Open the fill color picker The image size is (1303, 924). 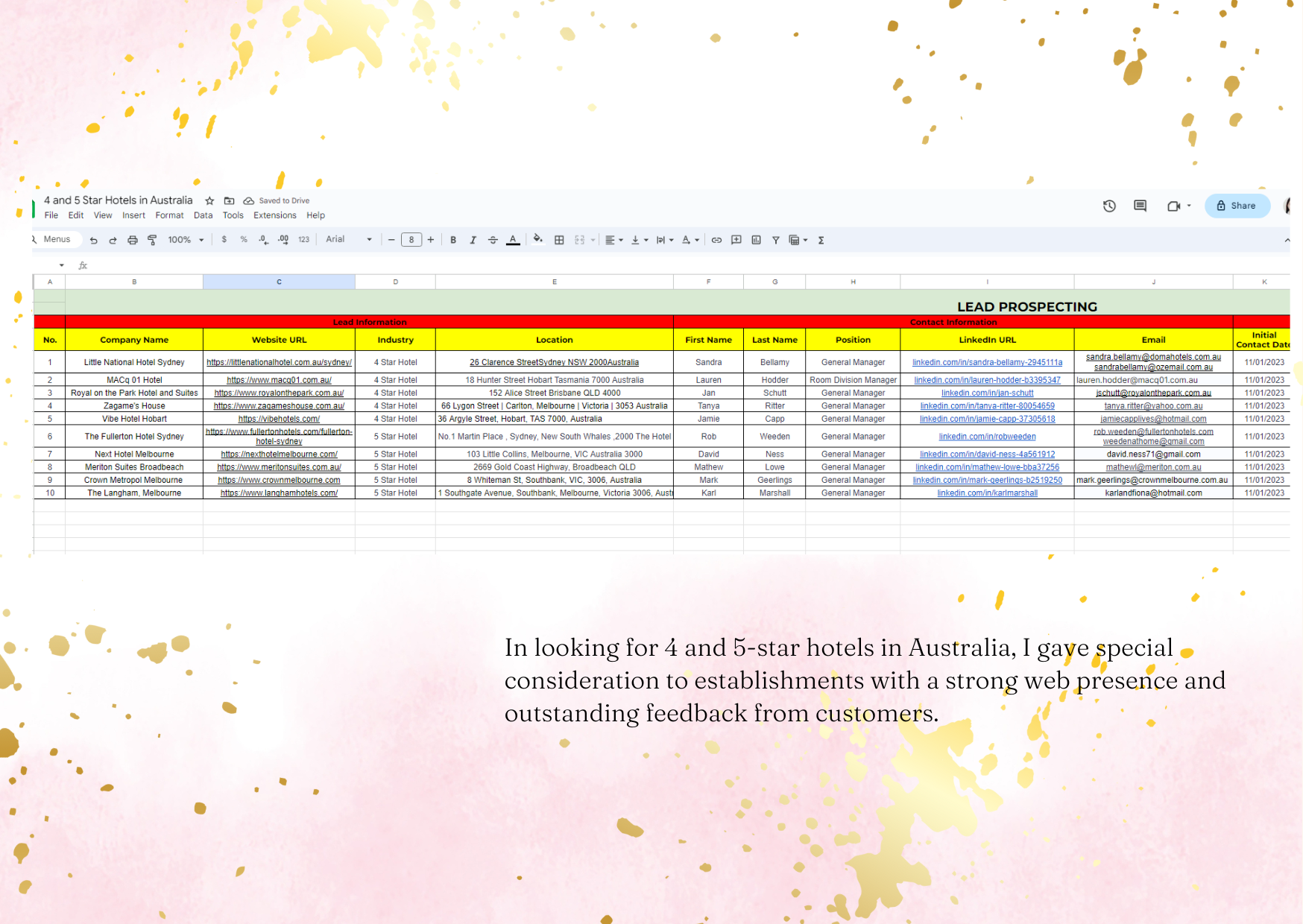tap(538, 240)
